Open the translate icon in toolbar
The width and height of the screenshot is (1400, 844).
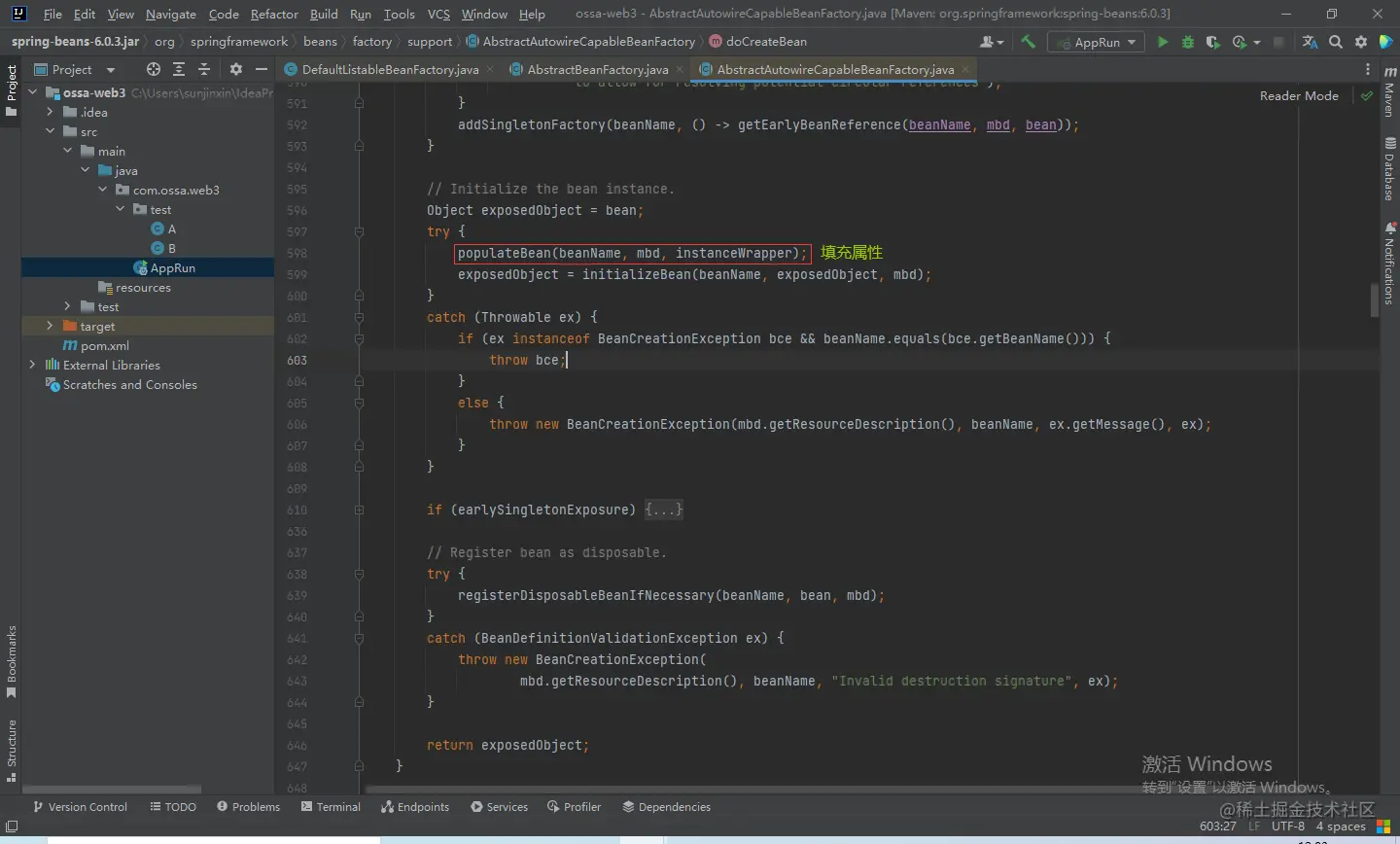coord(1310,42)
